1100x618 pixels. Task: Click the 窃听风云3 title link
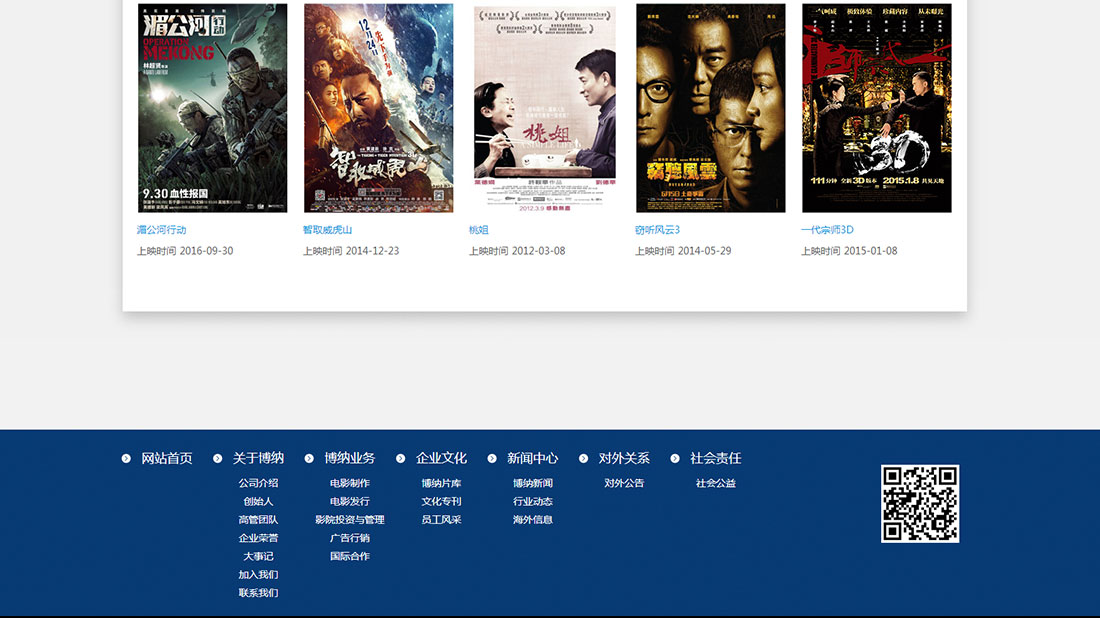click(x=657, y=230)
